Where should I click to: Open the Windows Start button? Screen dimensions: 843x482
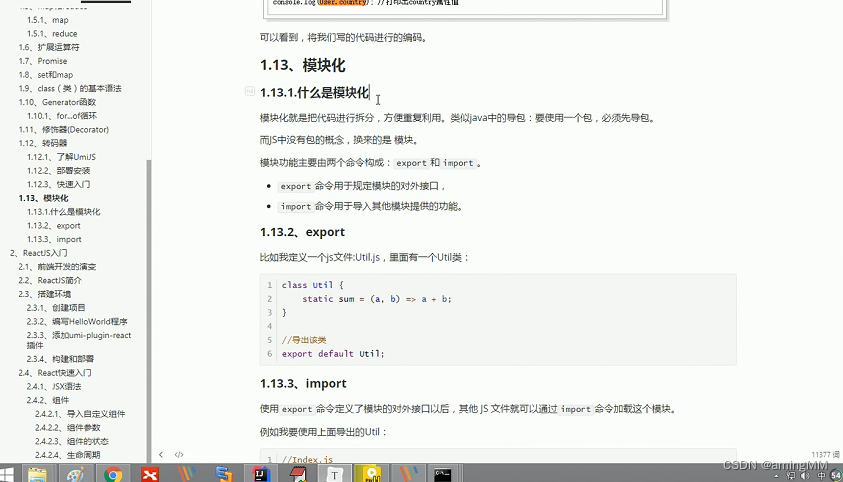[6, 474]
